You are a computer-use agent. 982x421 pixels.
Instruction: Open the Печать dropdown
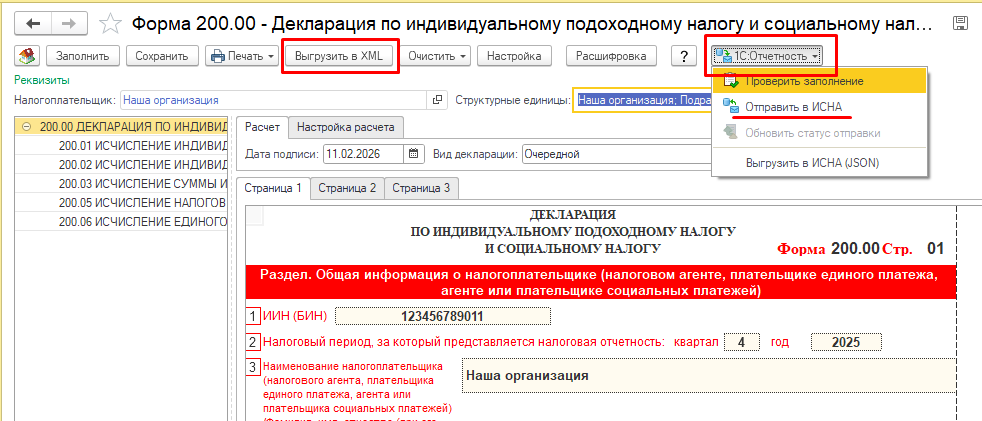pos(242,57)
